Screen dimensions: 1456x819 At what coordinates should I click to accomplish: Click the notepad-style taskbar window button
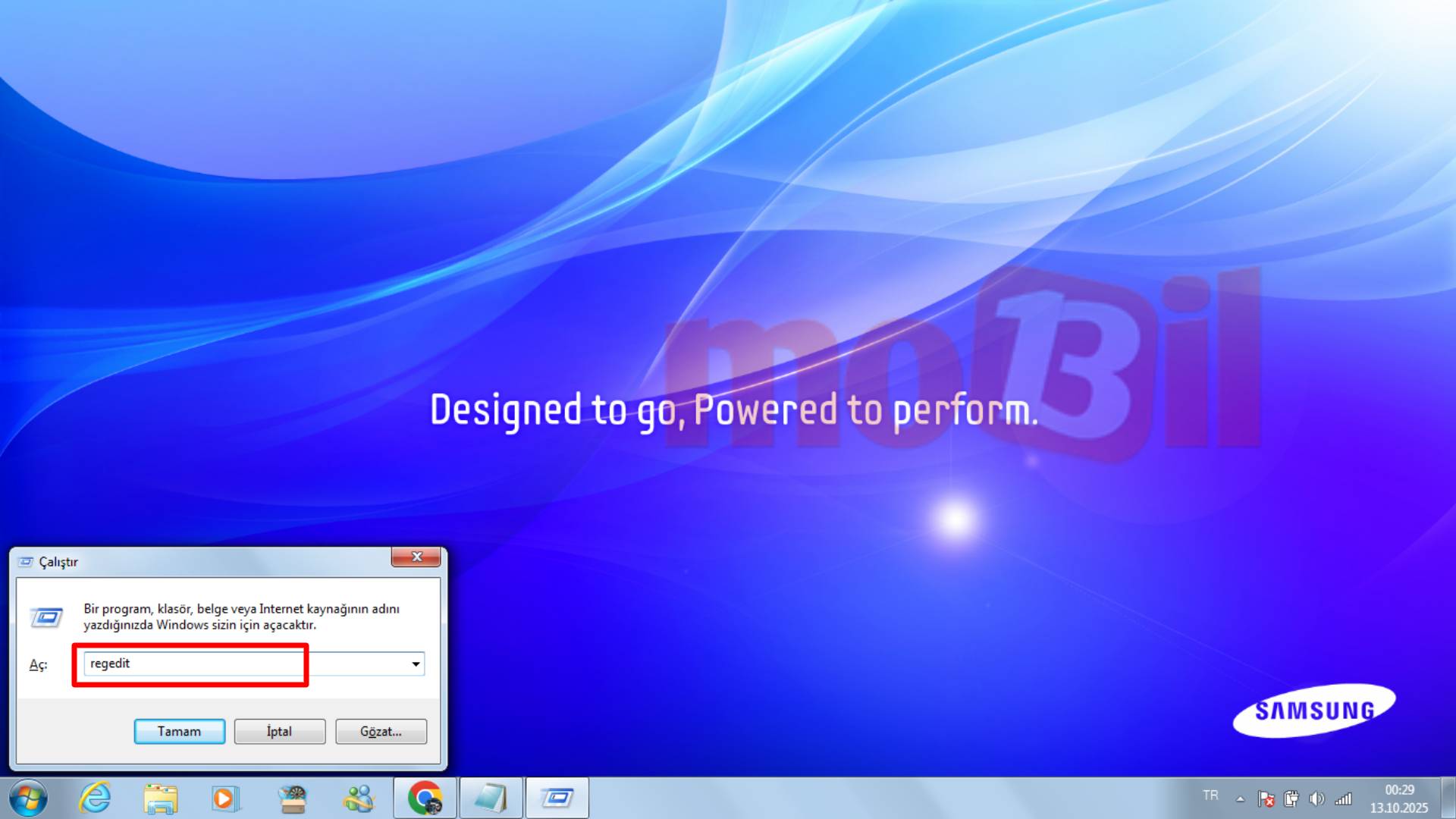(x=491, y=798)
